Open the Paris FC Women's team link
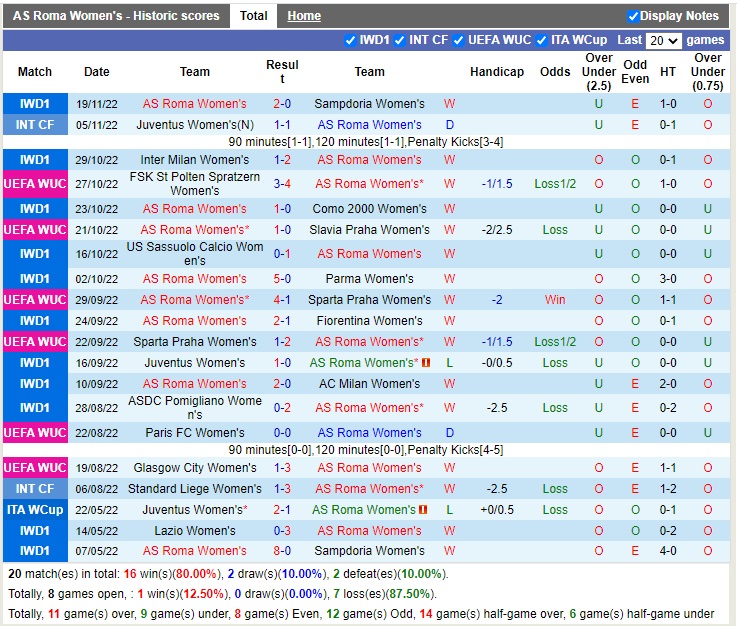The image size is (737, 626). point(195,433)
